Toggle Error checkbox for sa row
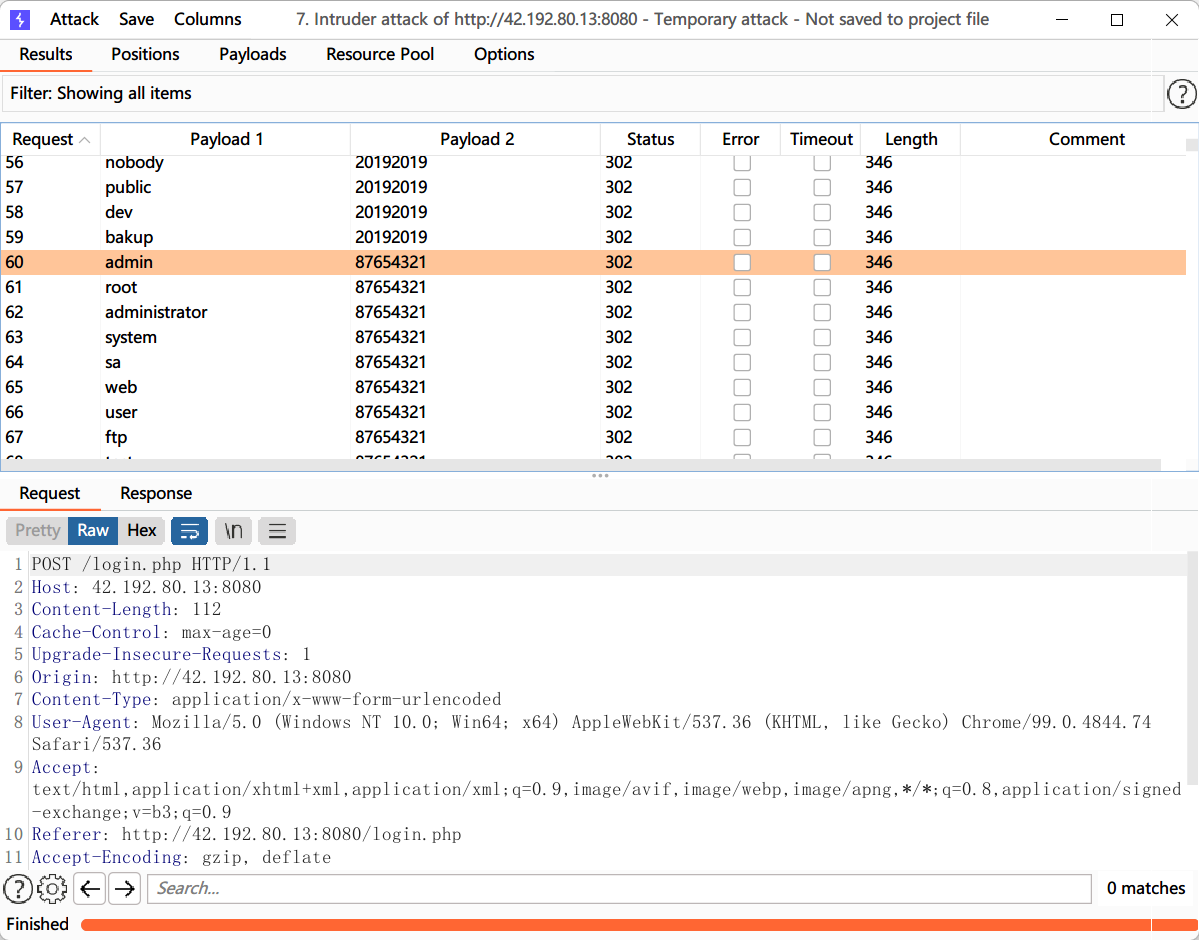Viewport: 1199px width, 940px height. [x=742, y=363]
